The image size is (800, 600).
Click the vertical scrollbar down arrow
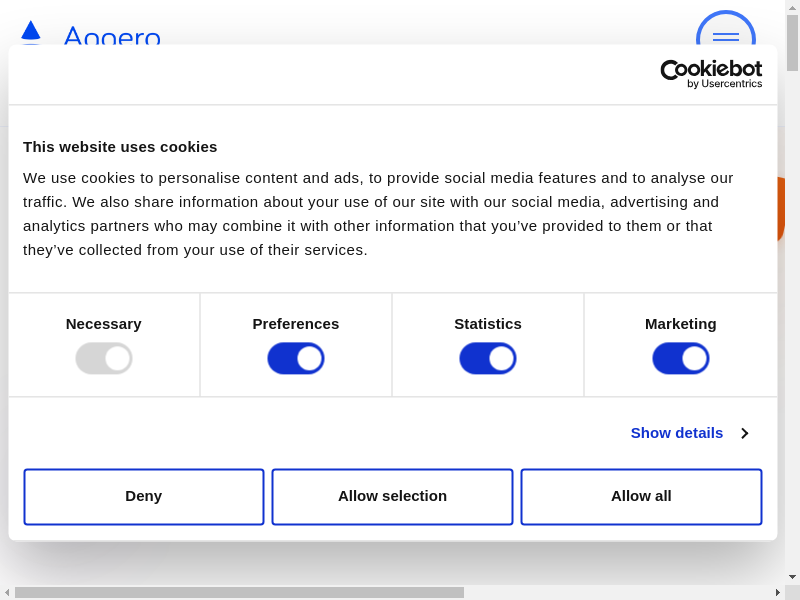pos(792,577)
